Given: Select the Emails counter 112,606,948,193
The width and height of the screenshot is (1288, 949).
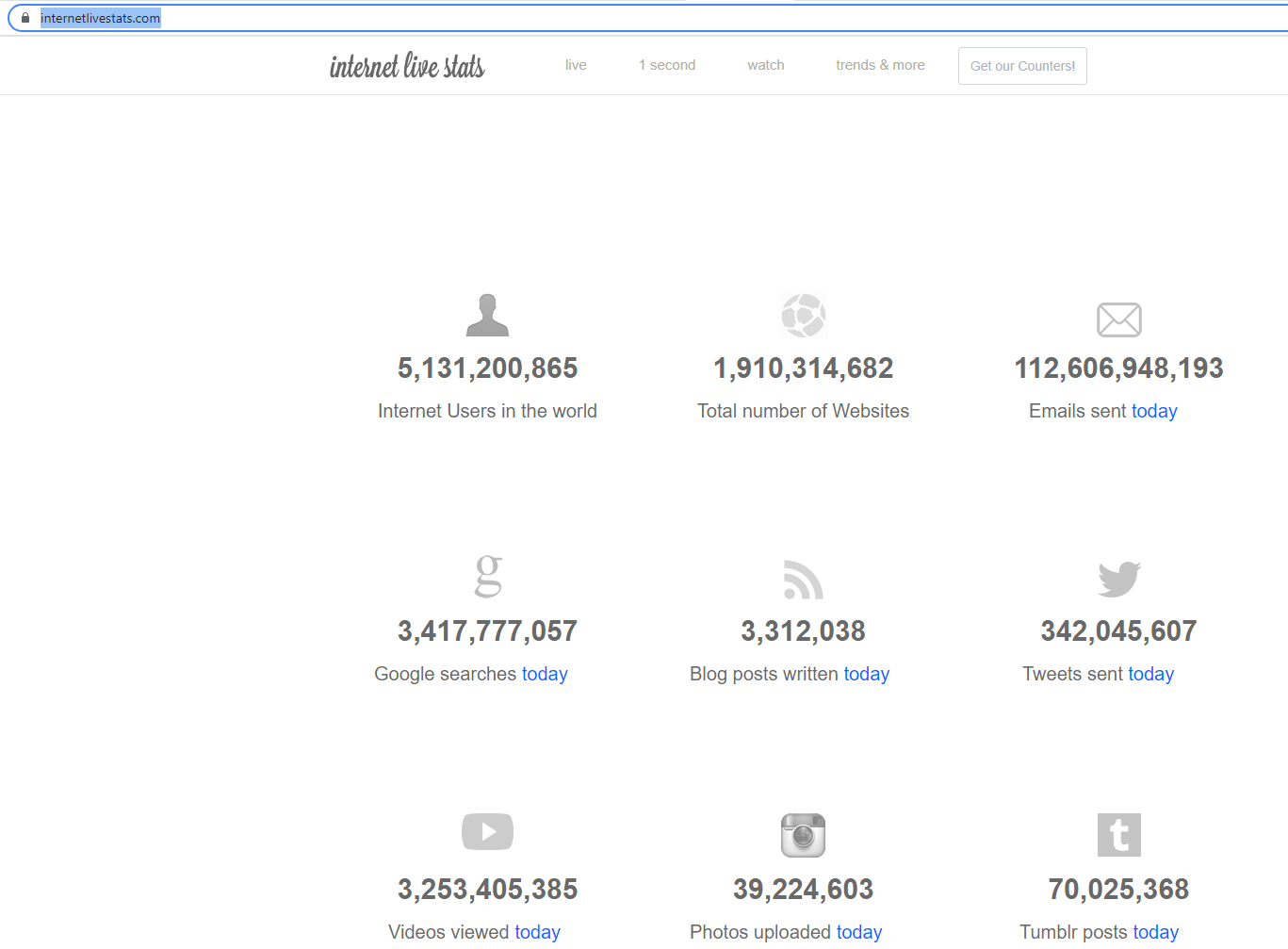Looking at the screenshot, I should (x=1119, y=368).
